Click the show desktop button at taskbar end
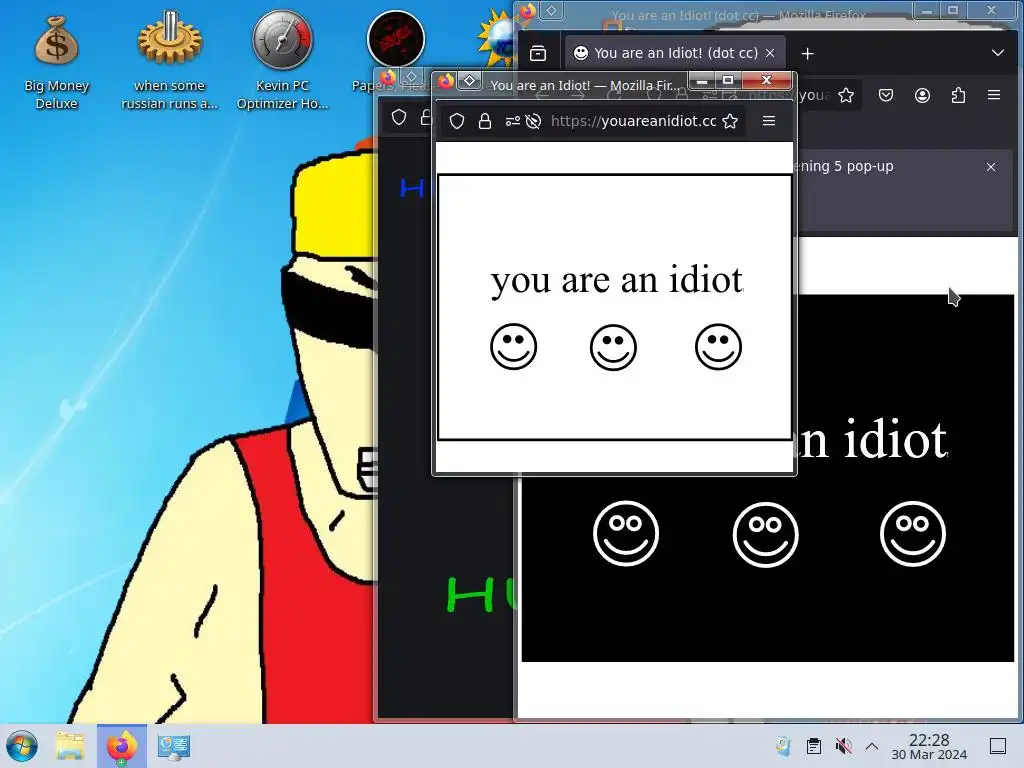 [998, 746]
